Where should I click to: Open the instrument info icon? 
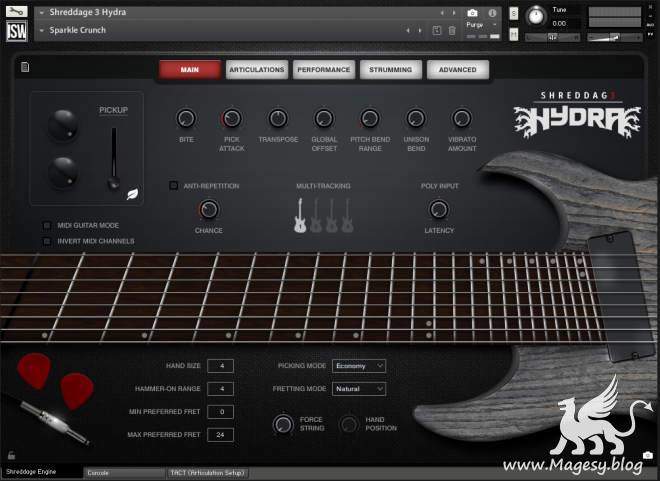tap(492, 13)
